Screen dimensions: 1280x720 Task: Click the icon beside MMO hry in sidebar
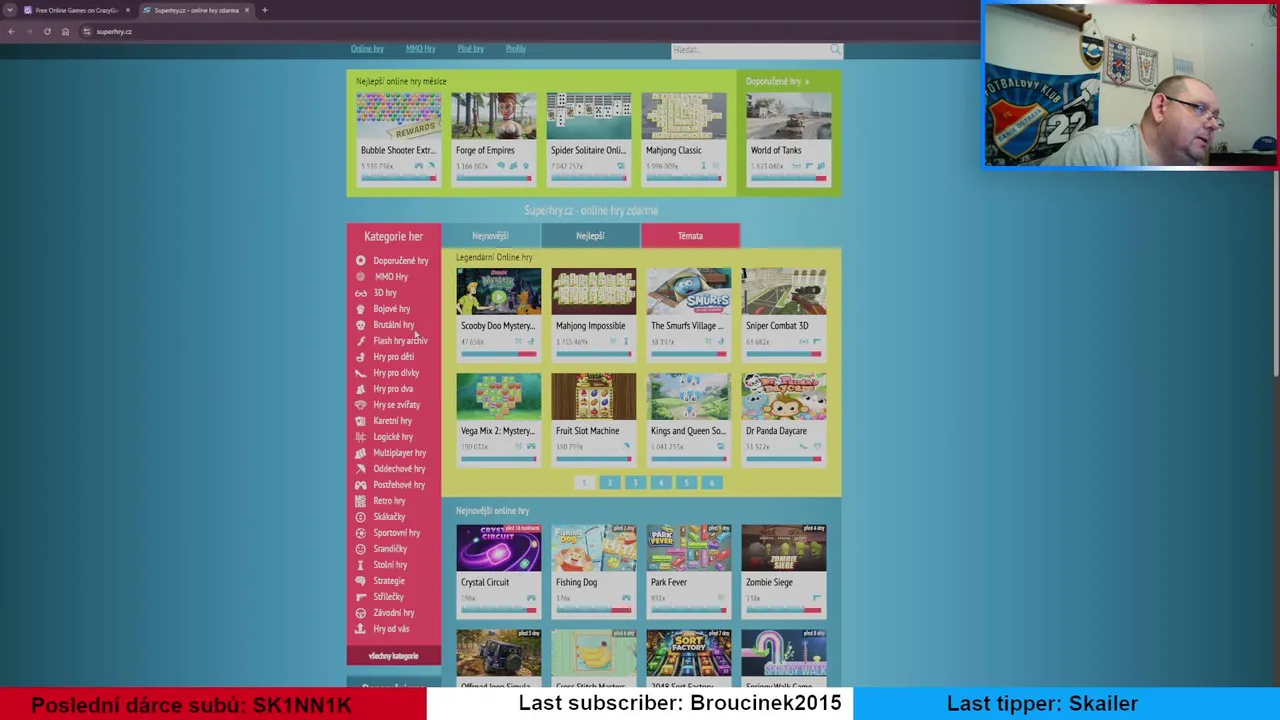tap(361, 277)
